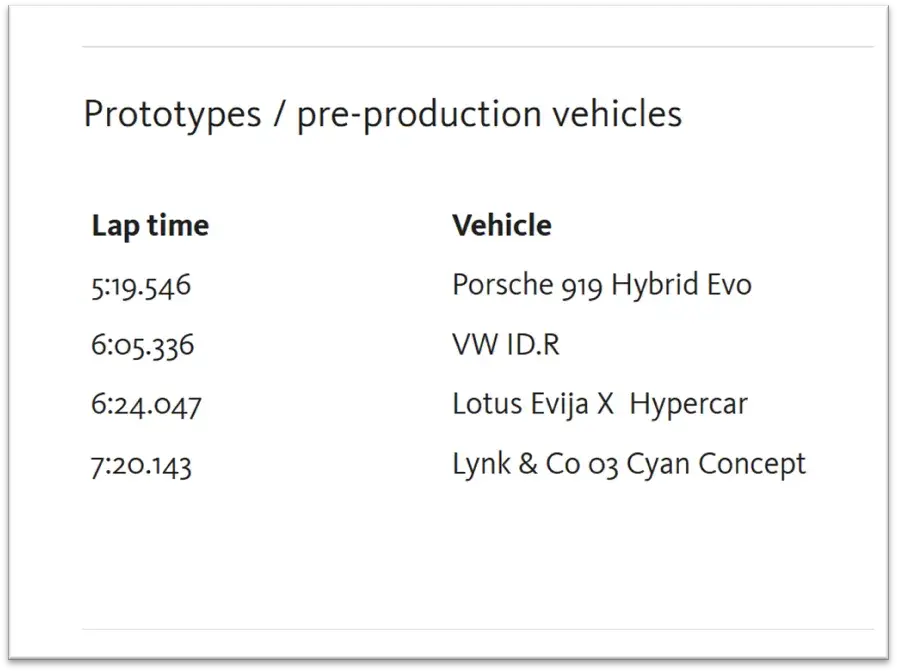Click the word Prototypes in heading
Viewport: 899px width, 672px height.
coord(173,115)
